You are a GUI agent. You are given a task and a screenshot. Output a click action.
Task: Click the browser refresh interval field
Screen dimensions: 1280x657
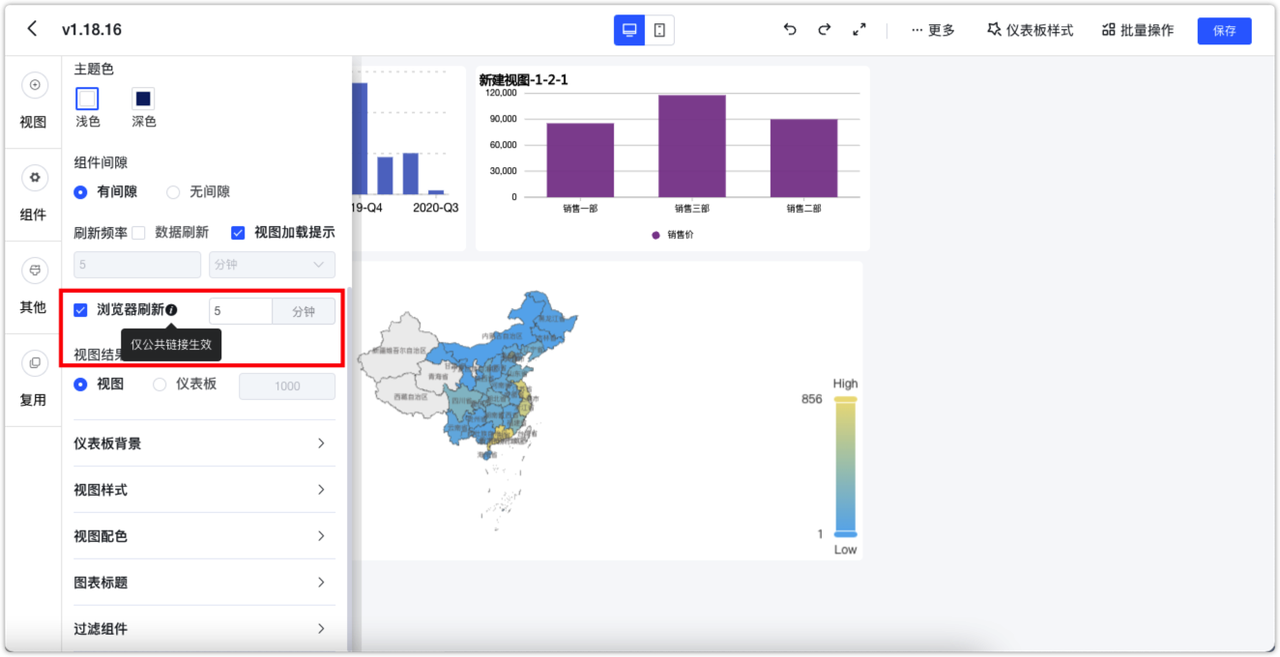[241, 311]
